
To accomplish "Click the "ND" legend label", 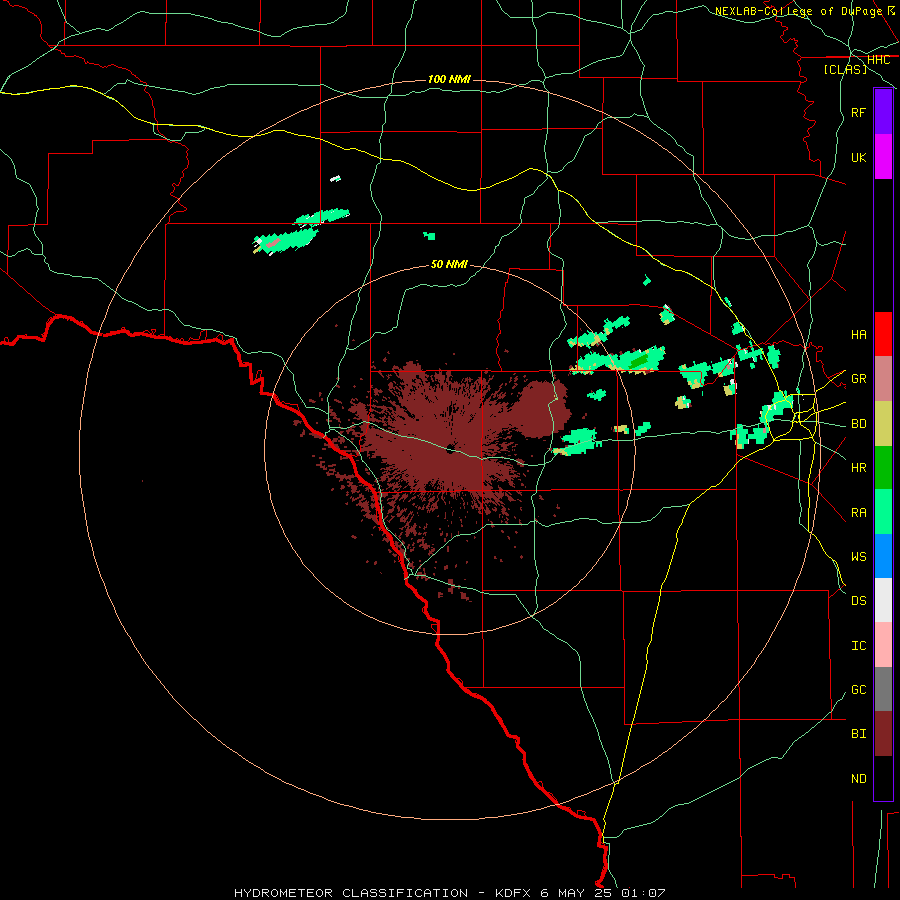I will pos(858,779).
